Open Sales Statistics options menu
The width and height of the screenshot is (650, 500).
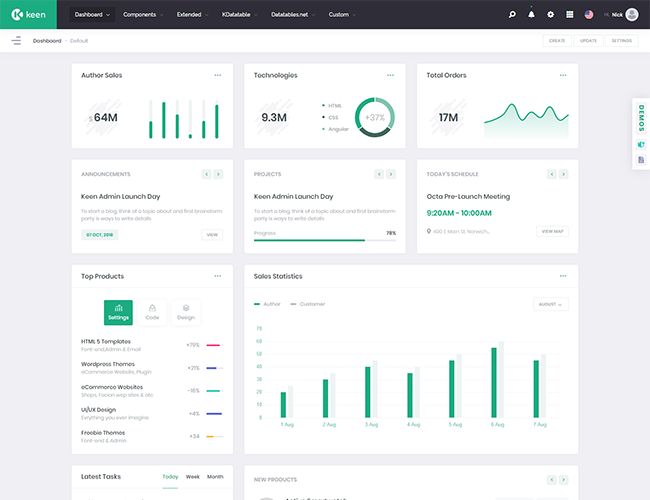pyautogui.click(x=563, y=276)
